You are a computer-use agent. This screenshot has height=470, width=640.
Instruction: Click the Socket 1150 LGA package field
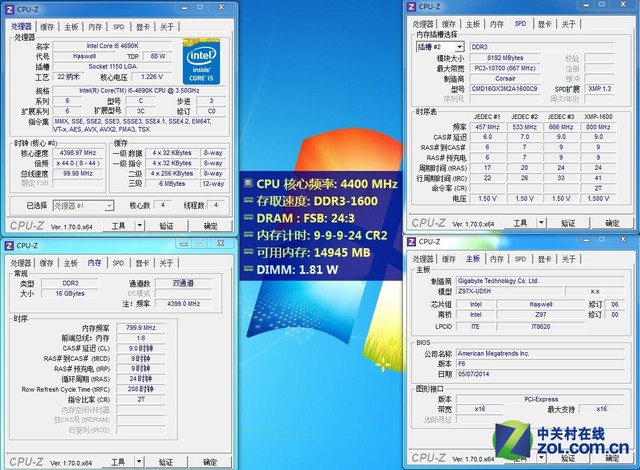[x=112, y=67]
